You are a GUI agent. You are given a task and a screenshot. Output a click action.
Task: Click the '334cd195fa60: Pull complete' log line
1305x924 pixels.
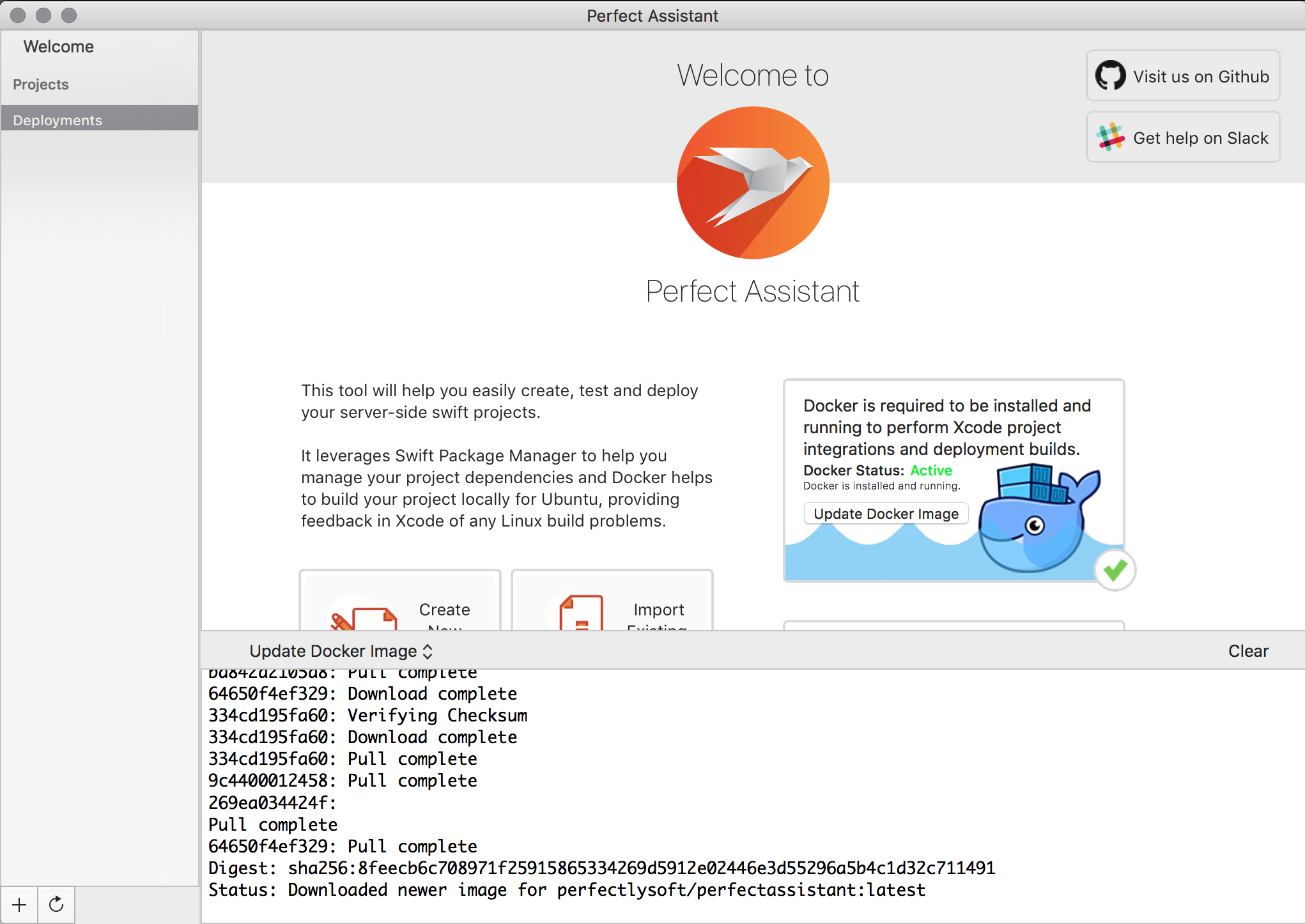coord(343,758)
